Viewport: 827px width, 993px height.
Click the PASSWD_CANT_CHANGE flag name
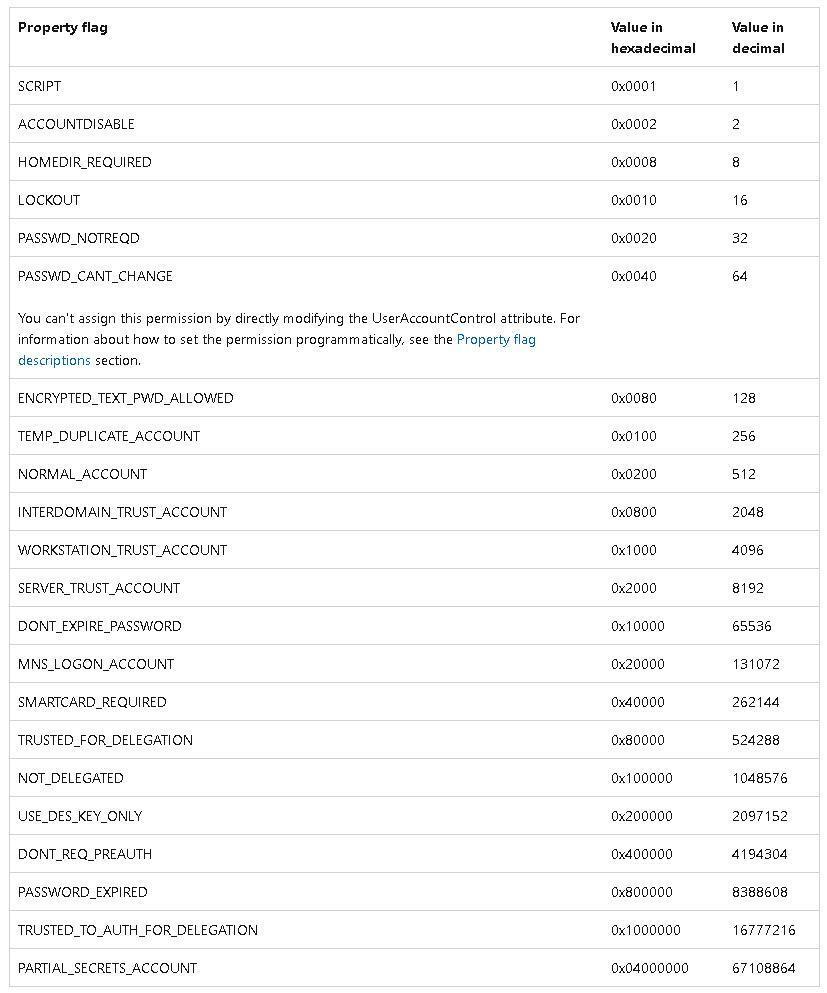click(x=95, y=276)
